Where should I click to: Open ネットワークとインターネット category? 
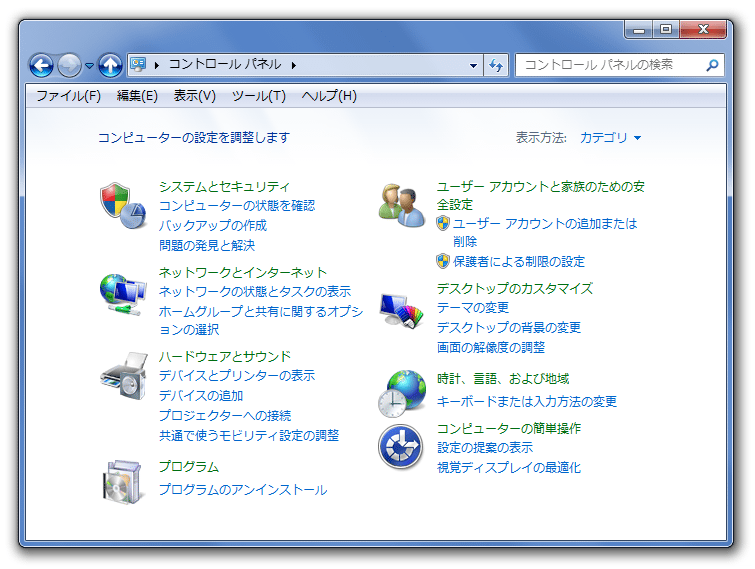(x=243, y=272)
